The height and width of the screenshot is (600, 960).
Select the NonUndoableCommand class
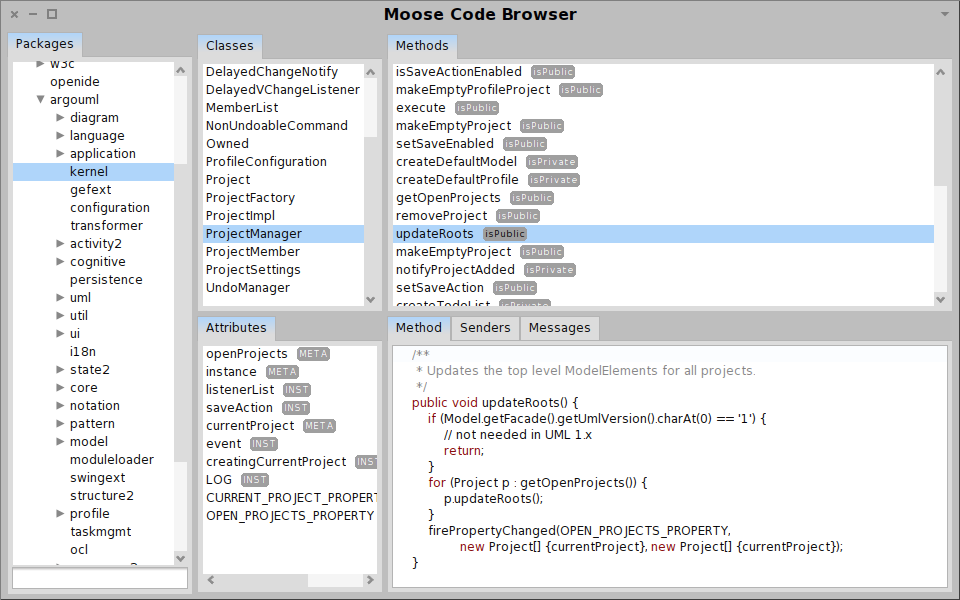277,126
